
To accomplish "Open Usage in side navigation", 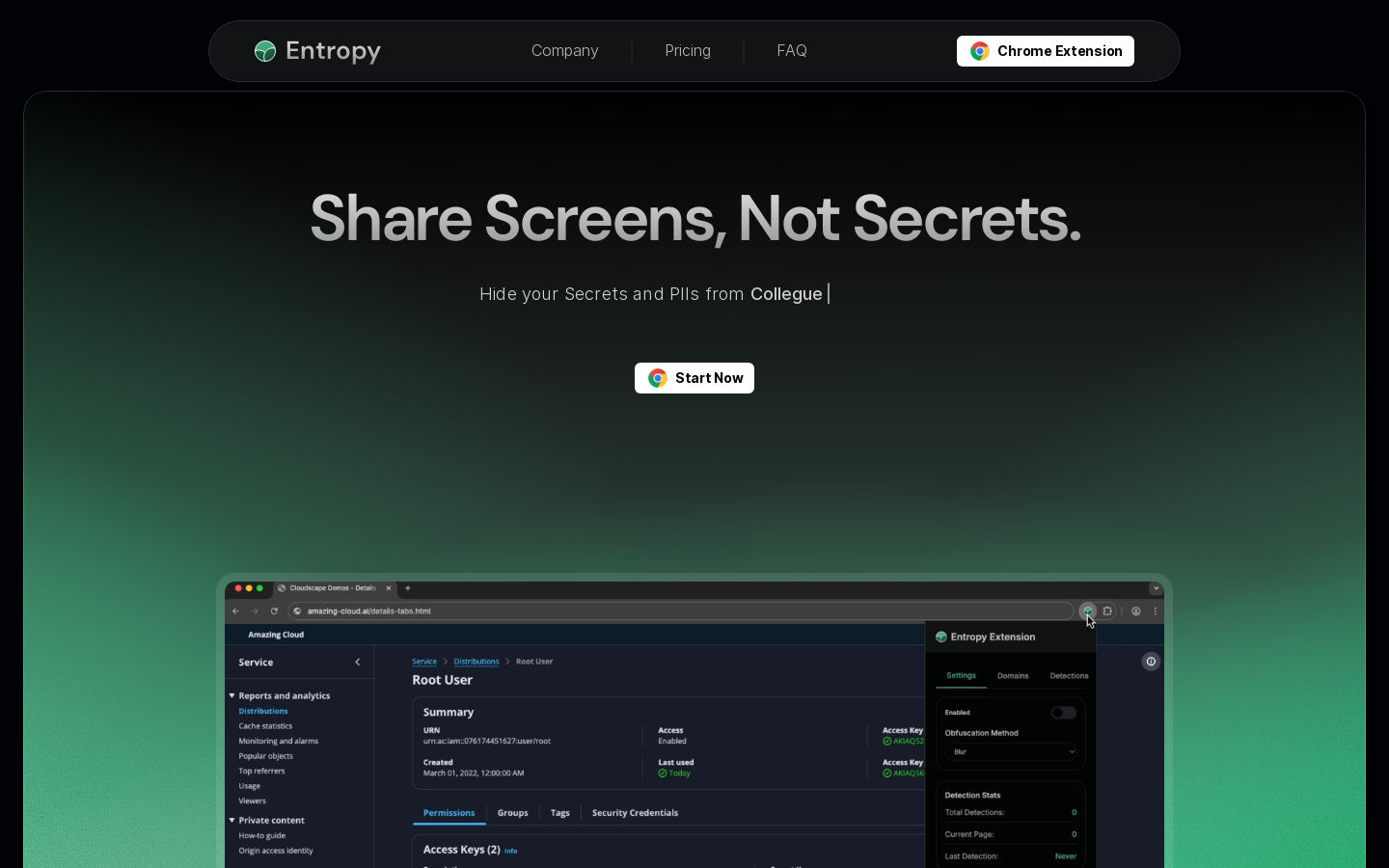I will pos(250,786).
